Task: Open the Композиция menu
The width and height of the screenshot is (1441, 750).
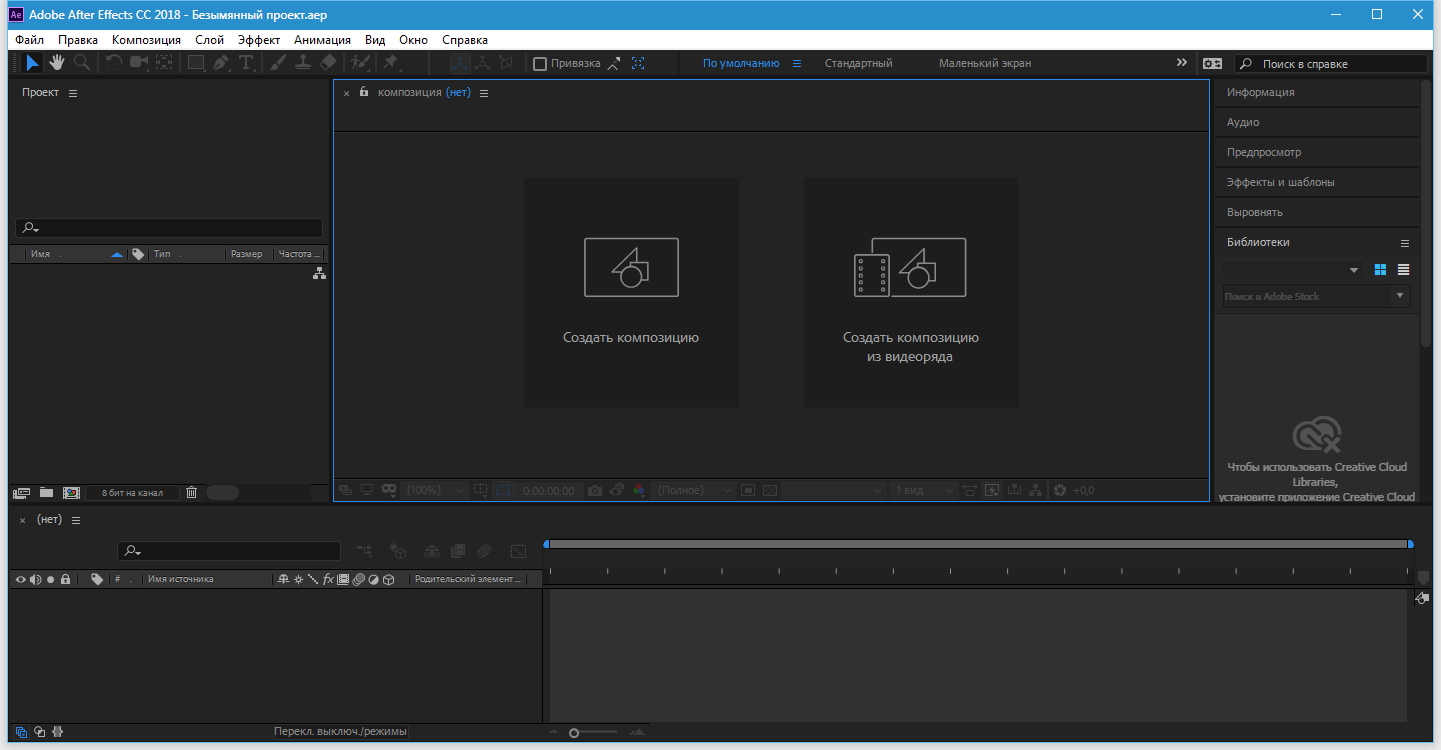Action: (x=146, y=40)
